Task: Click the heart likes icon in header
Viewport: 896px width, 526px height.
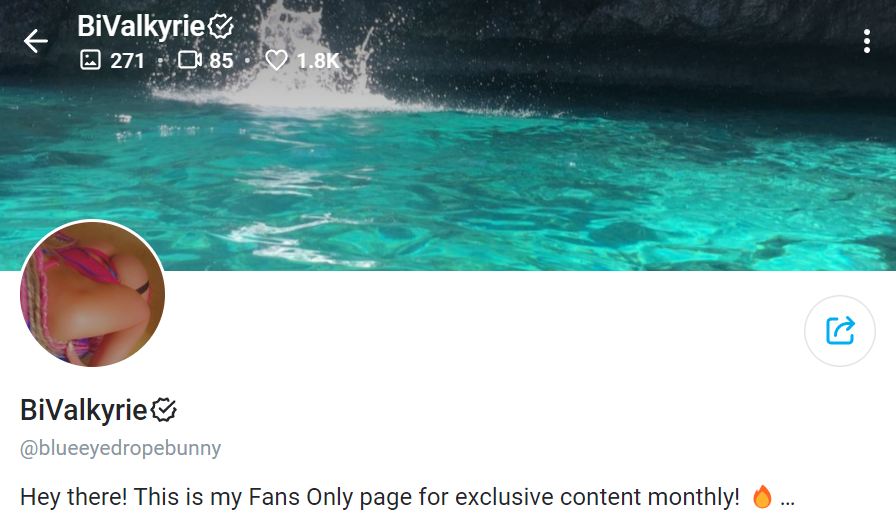Action: coord(277,60)
